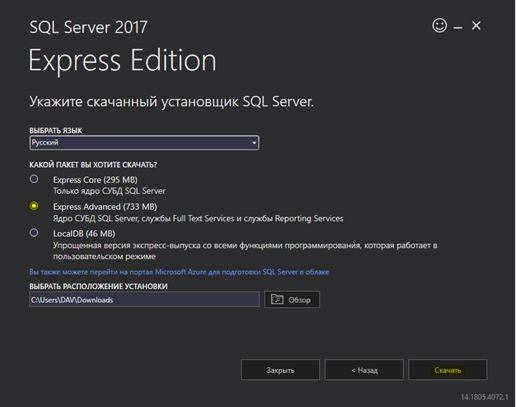This screenshot has height=407, width=516.
Task: Close the installer with the X icon
Action: point(476,25)
